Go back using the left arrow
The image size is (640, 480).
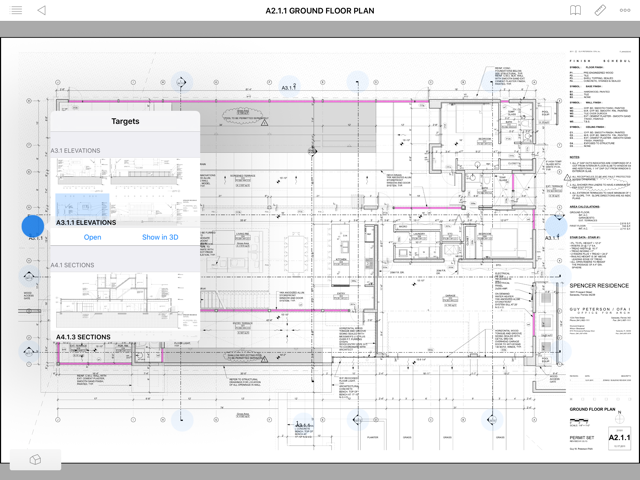pyautogui.click(x=41, y=10)
